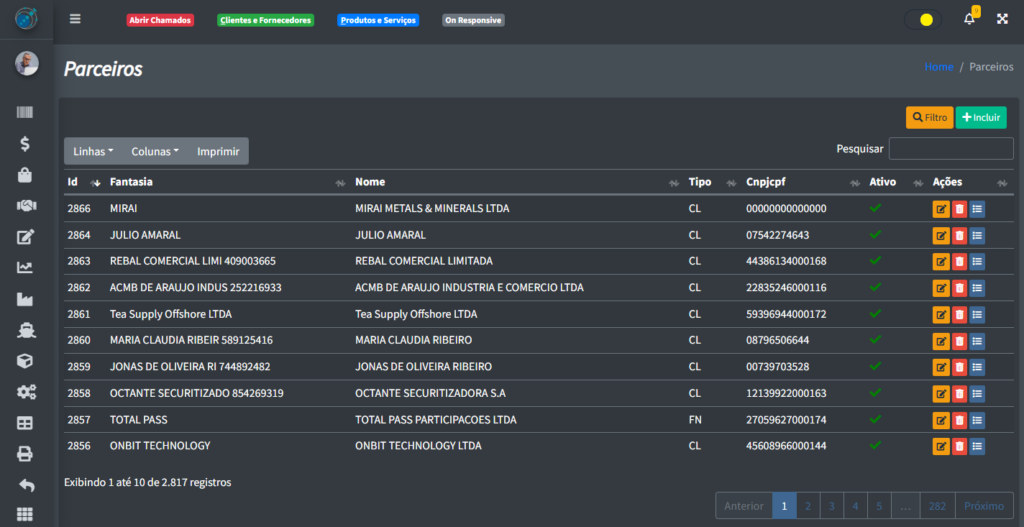
Task: Sort table by Ativo column
Action: [883, 182]
